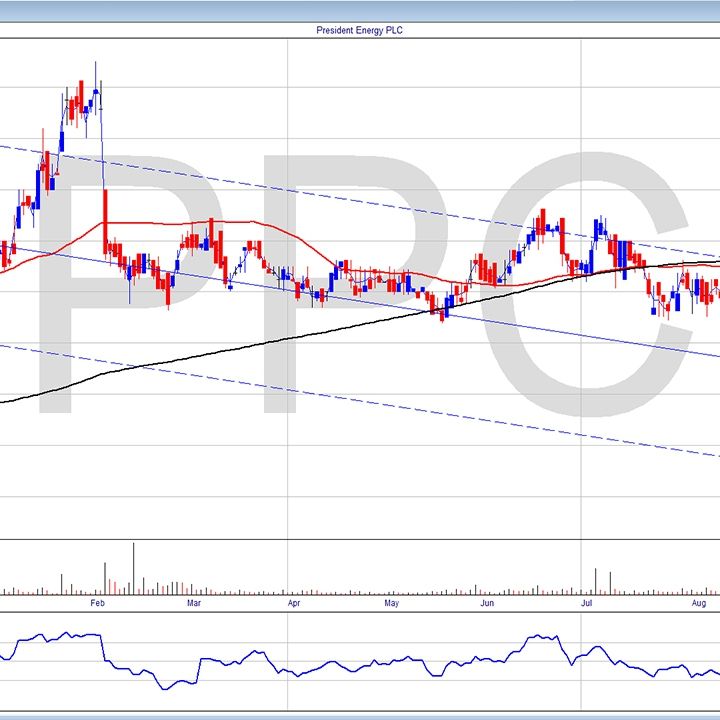
Task: Pick the May label on the date axis
Action: [391, 604]
